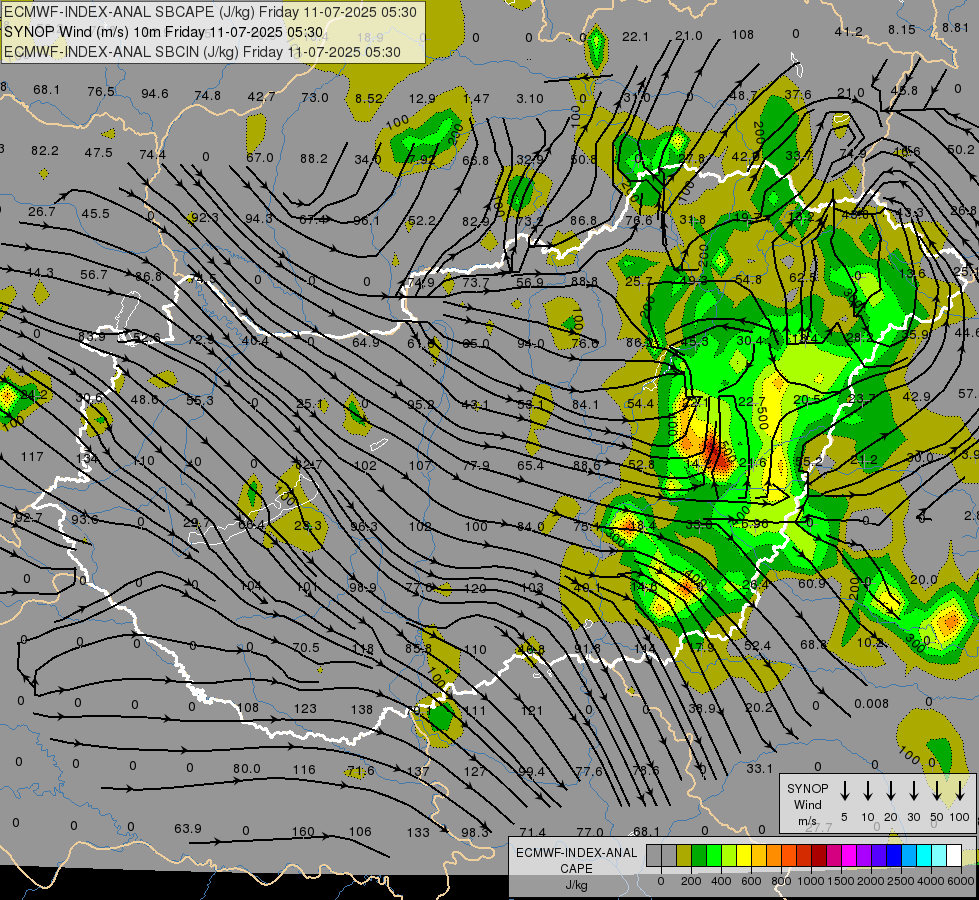979x900 pixels.
Task: Click the 137 value on the map
Action: click(x=418, y=771)
